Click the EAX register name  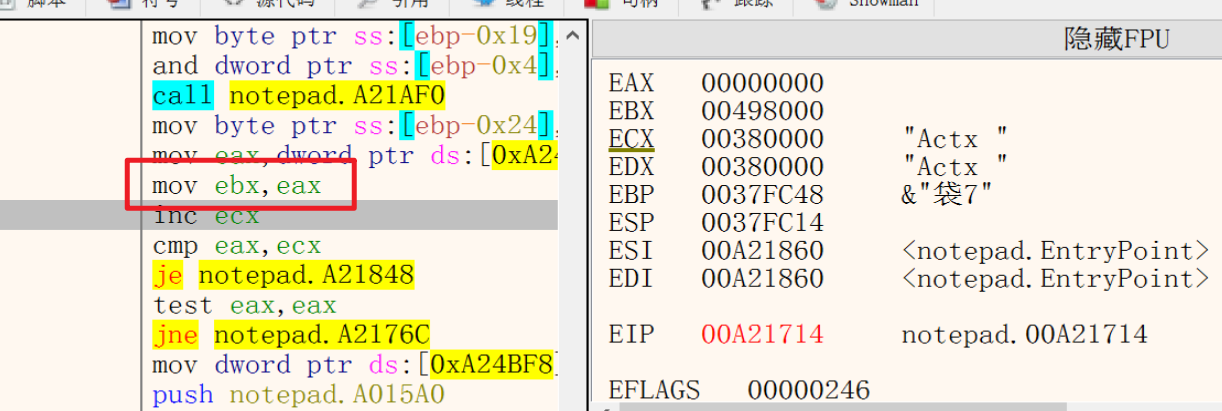tap(631, 82)
